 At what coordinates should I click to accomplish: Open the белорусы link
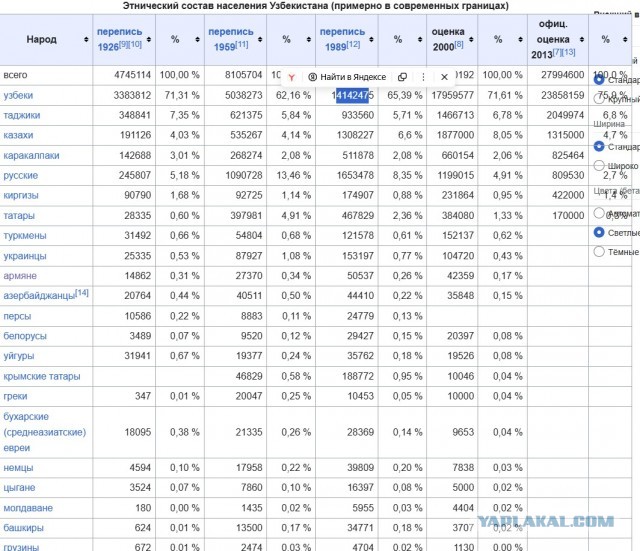(25, 336)
